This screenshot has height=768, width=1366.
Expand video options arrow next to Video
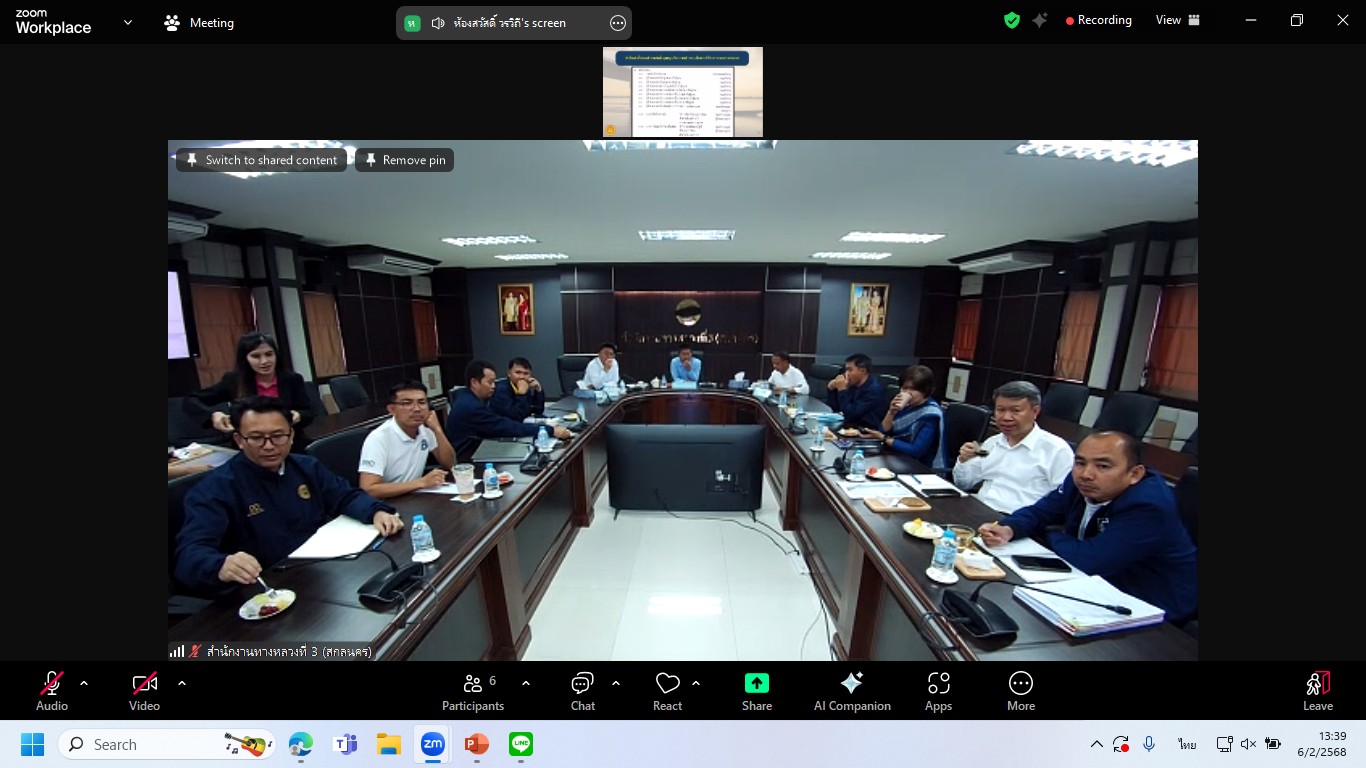(x=182, y=683)
